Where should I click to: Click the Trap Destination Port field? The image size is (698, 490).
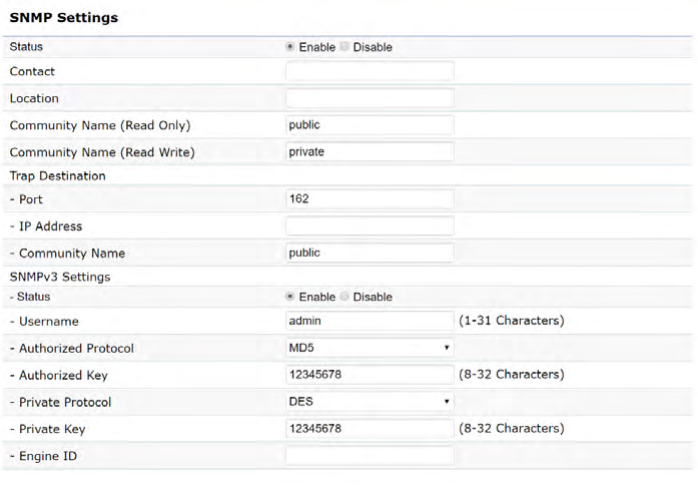coord(369,199)
